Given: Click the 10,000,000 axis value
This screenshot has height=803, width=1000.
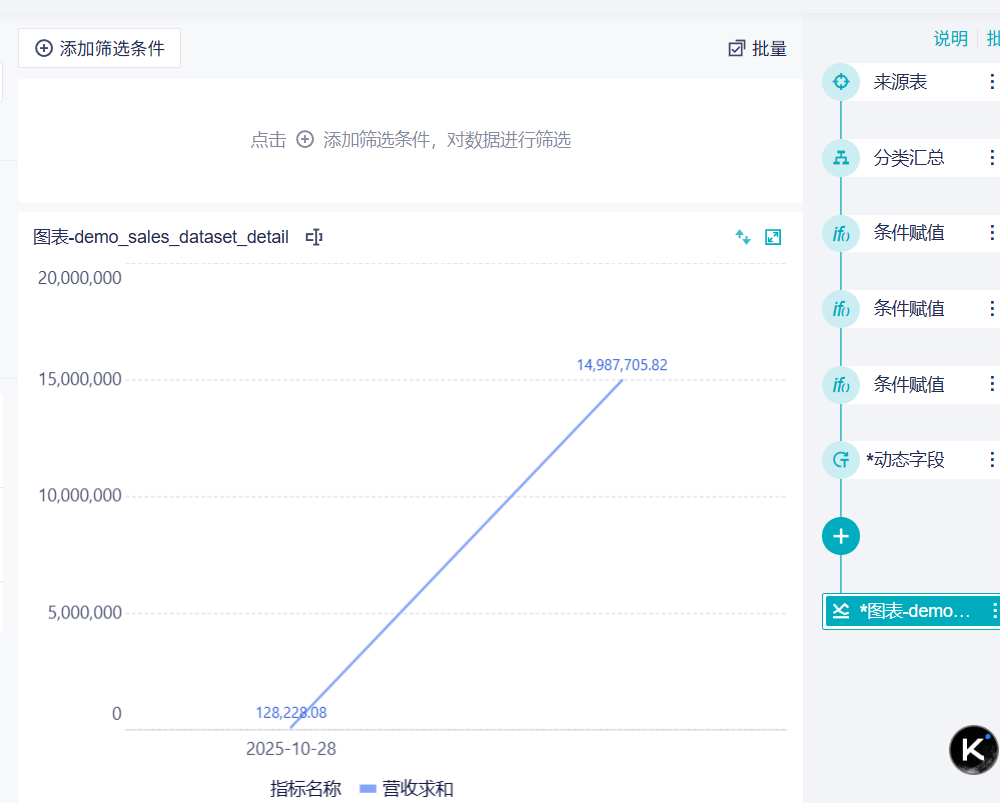Looking at the screenshot, I should pos(80,496).
